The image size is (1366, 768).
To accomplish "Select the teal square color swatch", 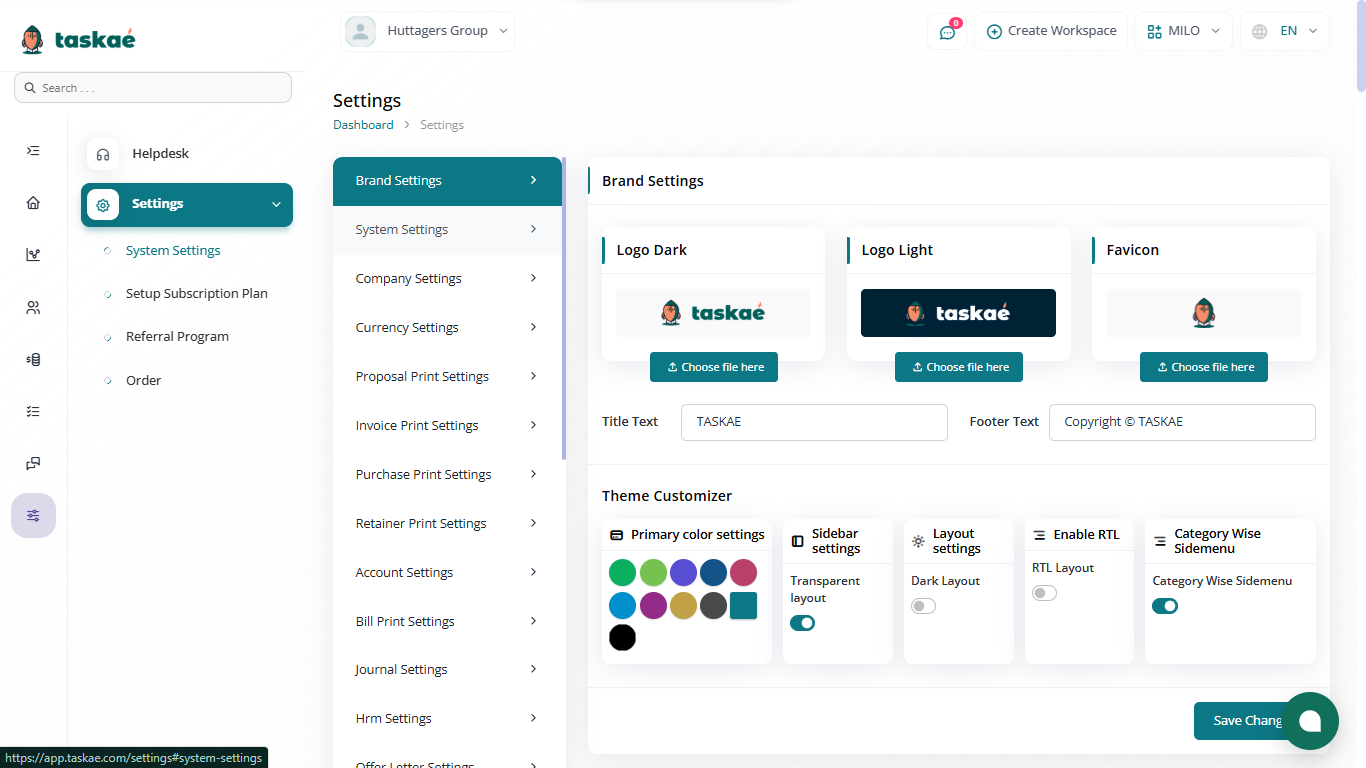I will click(743, 605).
